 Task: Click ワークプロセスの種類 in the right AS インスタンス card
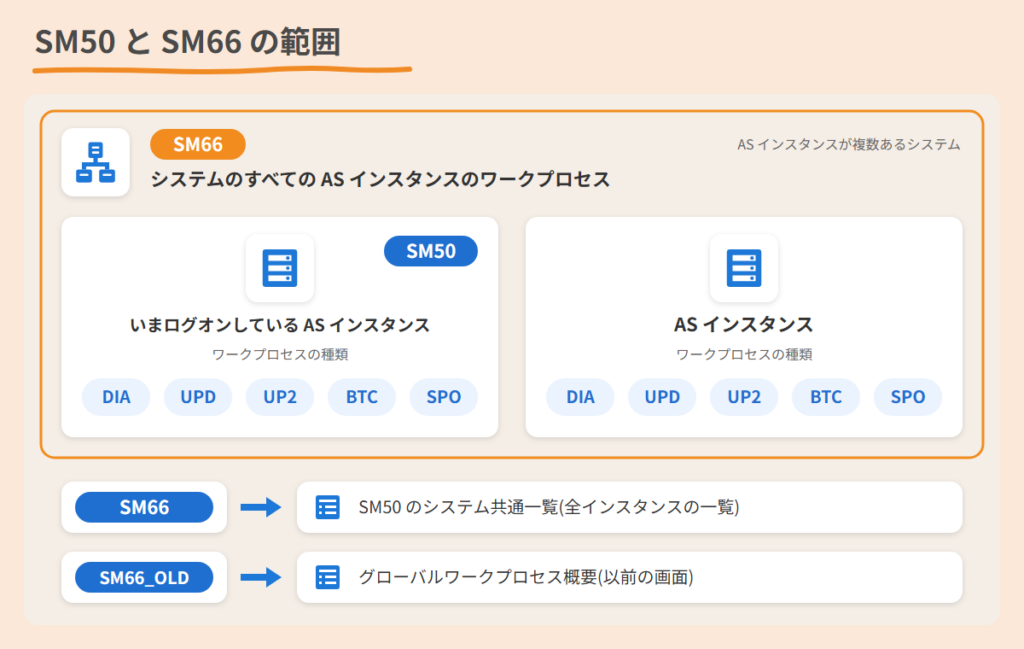tap(744, 355)
